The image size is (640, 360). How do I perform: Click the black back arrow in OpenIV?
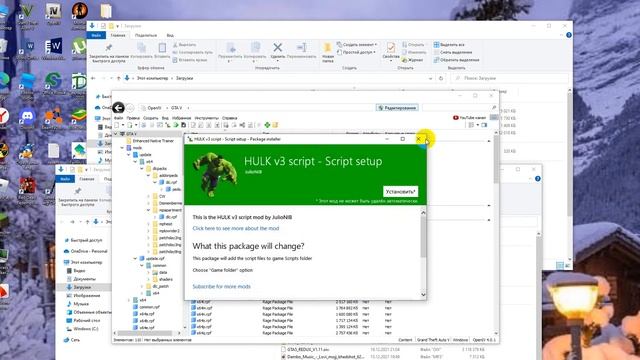pos(118,108)
